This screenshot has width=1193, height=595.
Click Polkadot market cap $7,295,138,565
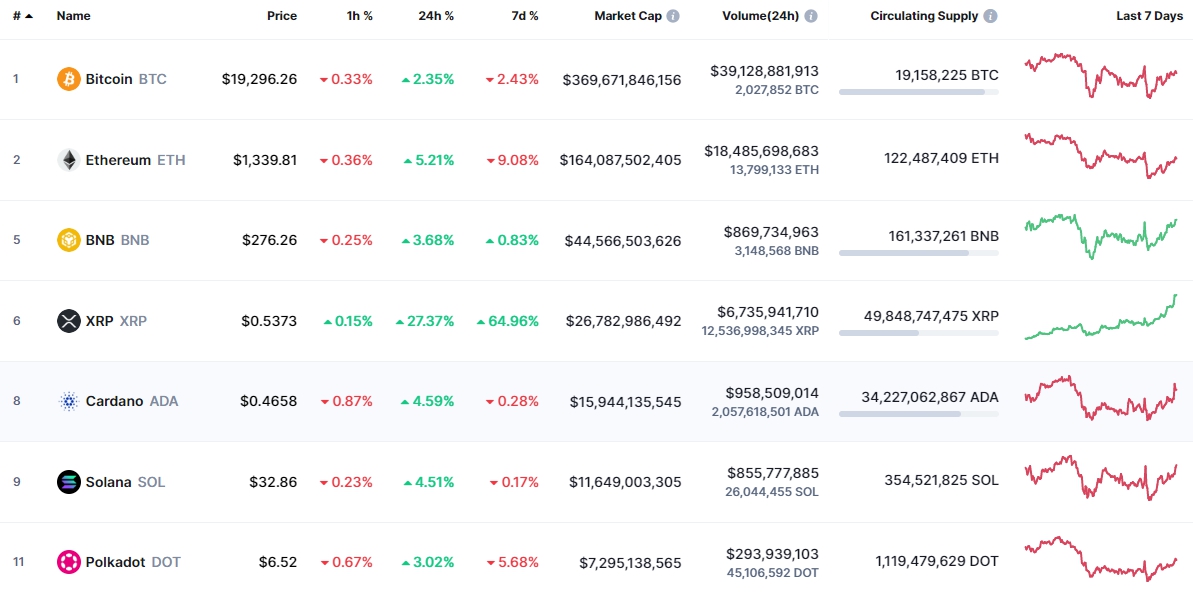click(630, 563)
